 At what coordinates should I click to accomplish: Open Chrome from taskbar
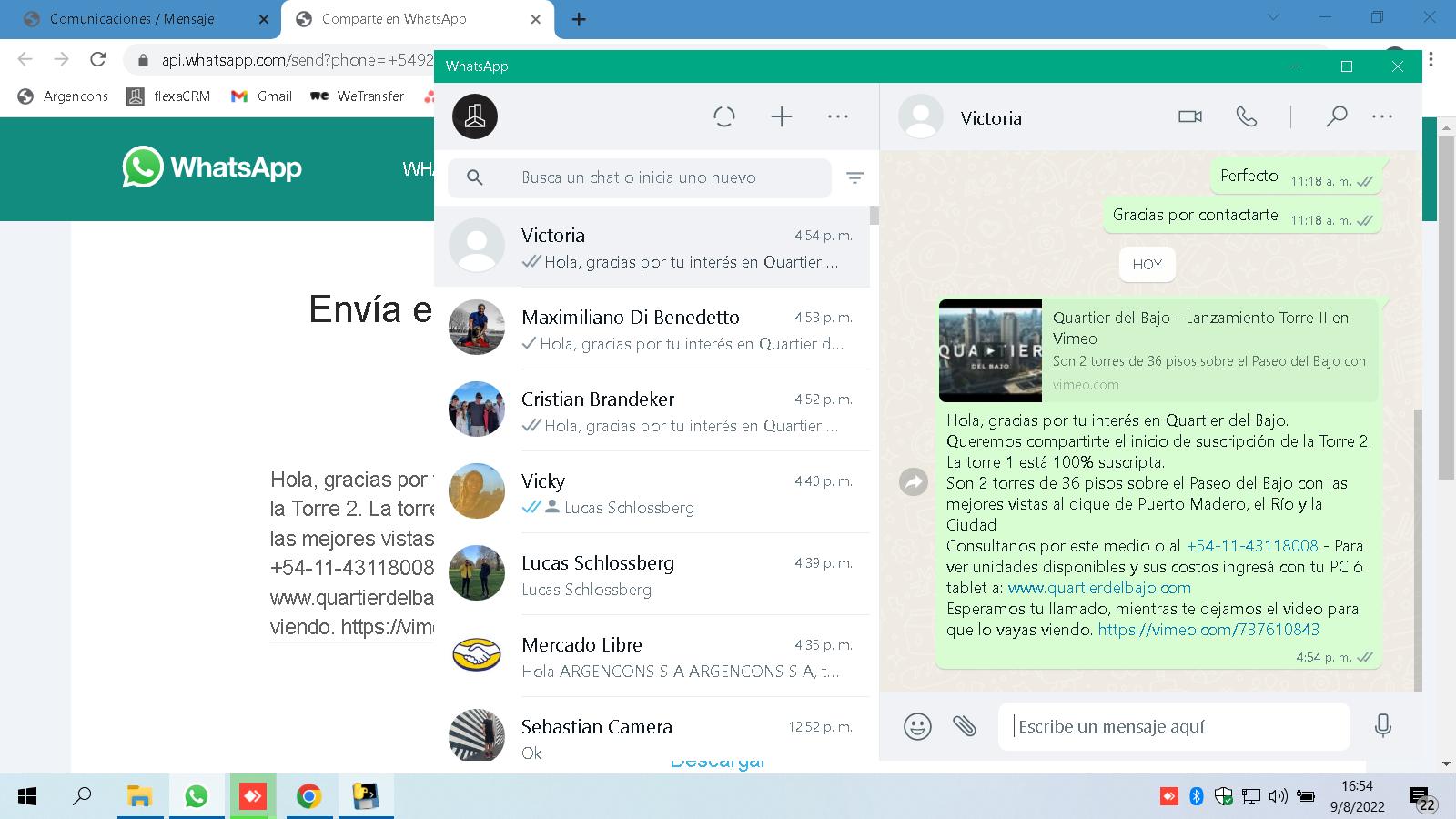[308, 797]
